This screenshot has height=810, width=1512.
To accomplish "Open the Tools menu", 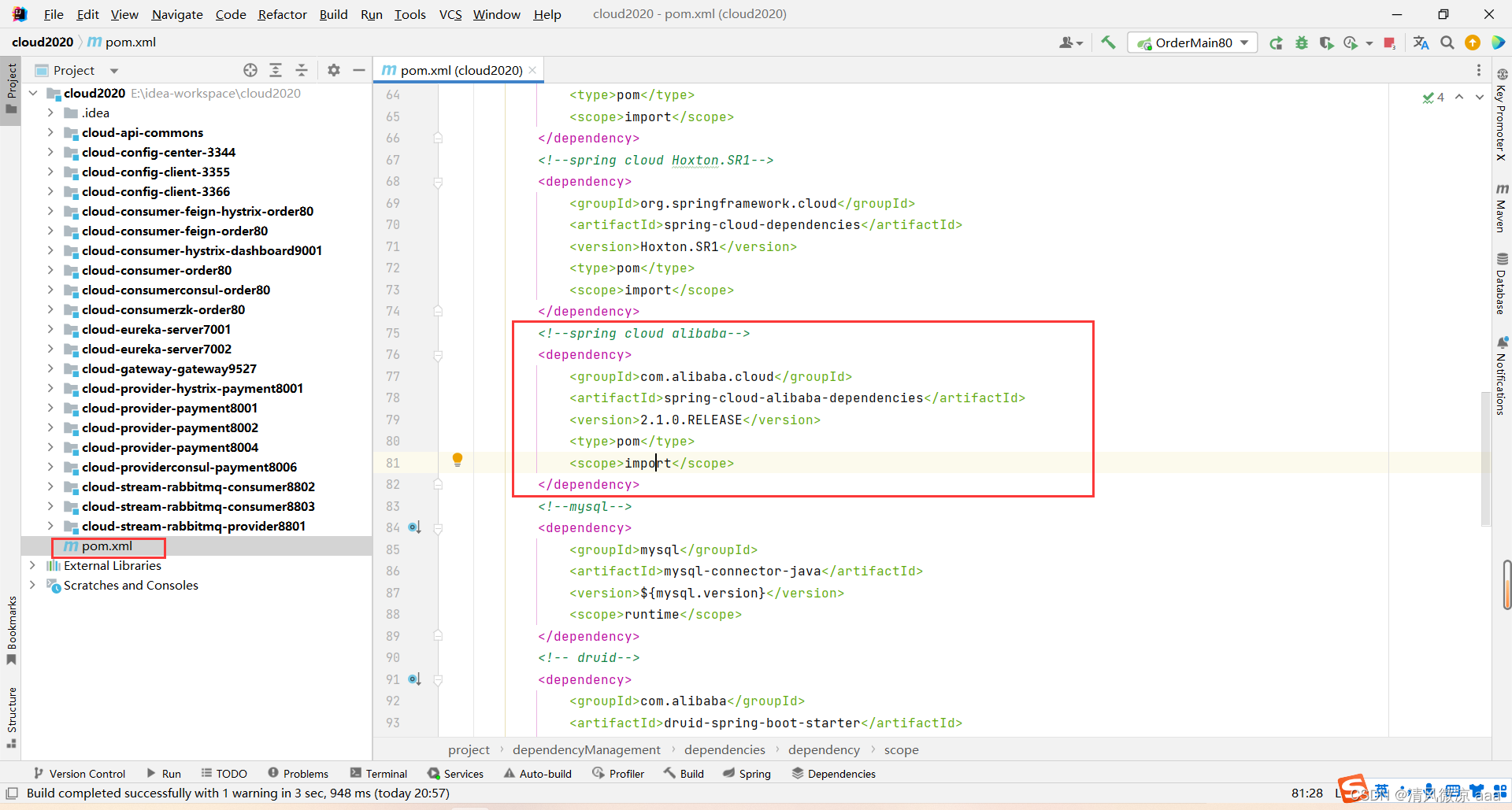I will click(409, 14).
